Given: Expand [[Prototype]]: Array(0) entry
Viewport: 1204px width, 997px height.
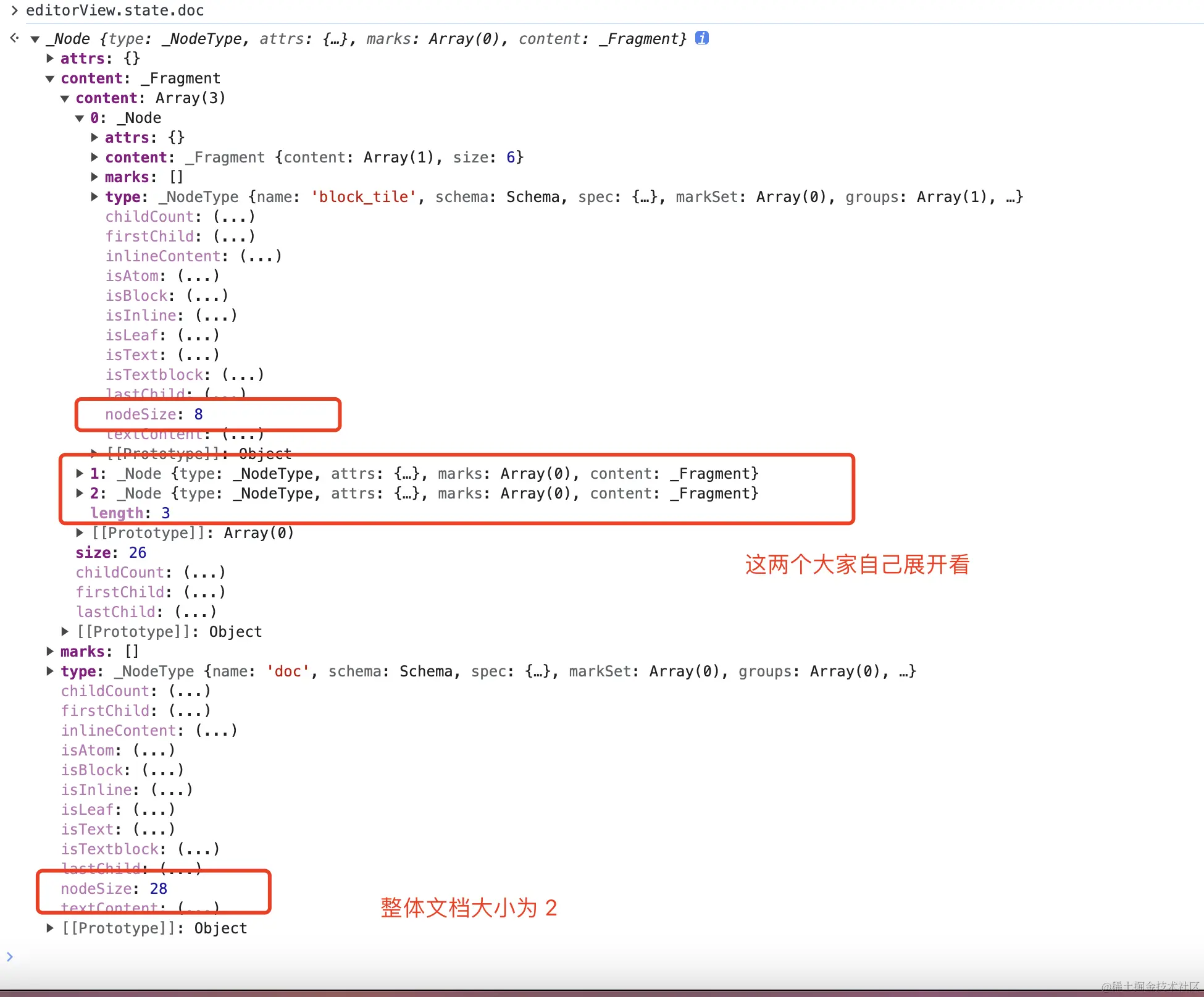Looking at the screenshot, I should pos(80,532).
